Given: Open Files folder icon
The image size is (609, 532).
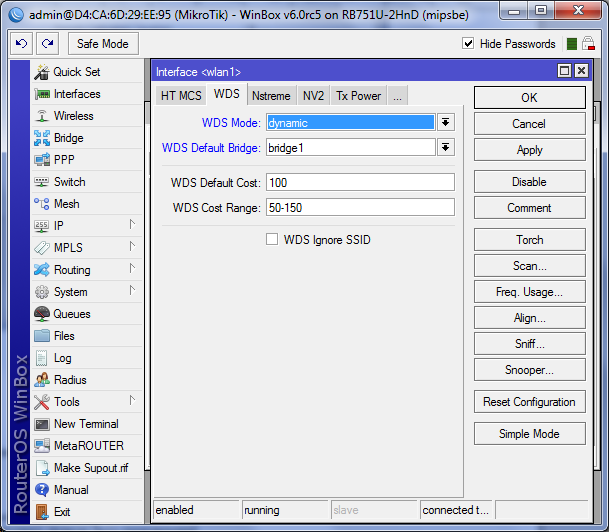Looking at the screenshot, I should [42, 336].
